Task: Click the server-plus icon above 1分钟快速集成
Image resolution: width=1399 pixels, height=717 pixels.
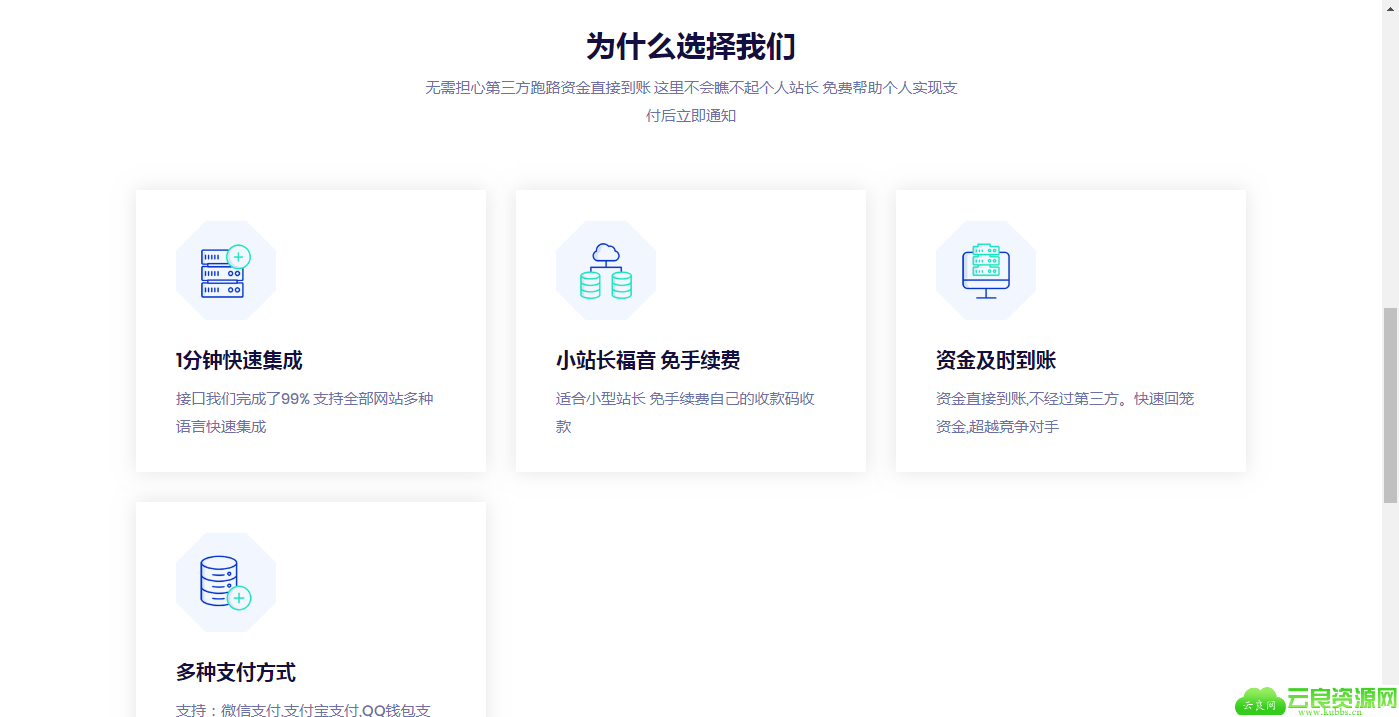Action: click(226, 270)
